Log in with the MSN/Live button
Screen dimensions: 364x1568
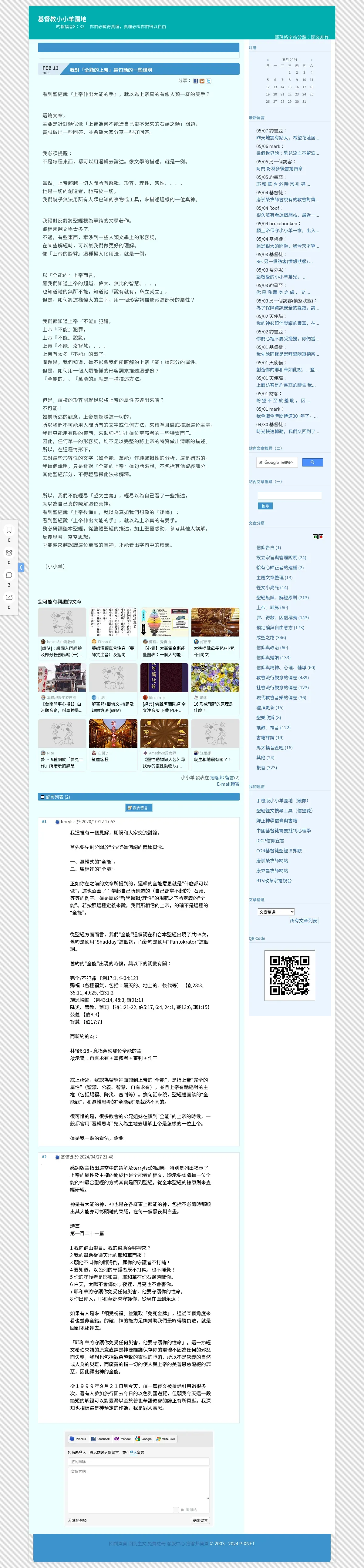tap(166, 1439)
